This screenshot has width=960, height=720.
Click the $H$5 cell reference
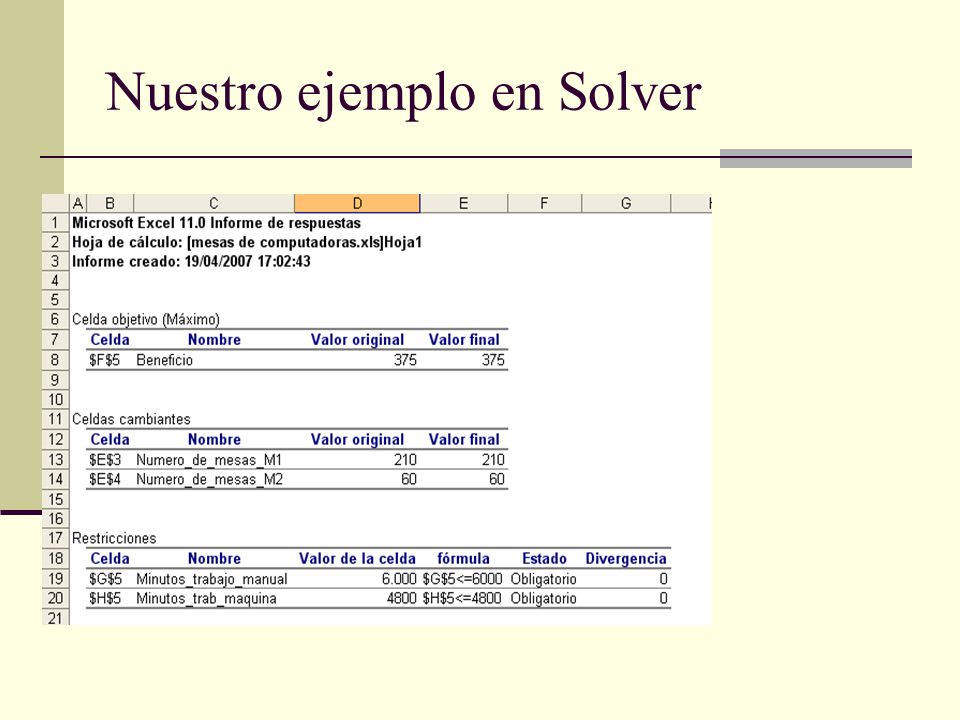(x=105, y=598)
